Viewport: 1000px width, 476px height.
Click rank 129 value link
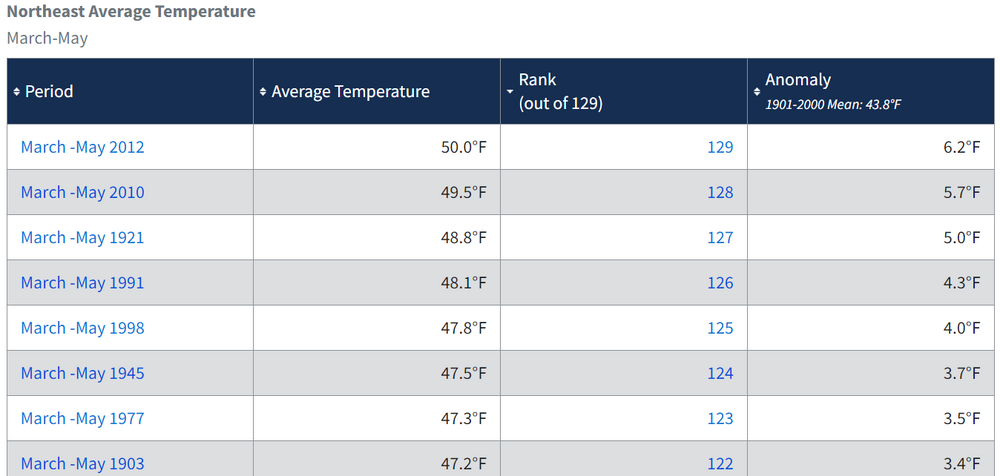pos(720,147)
